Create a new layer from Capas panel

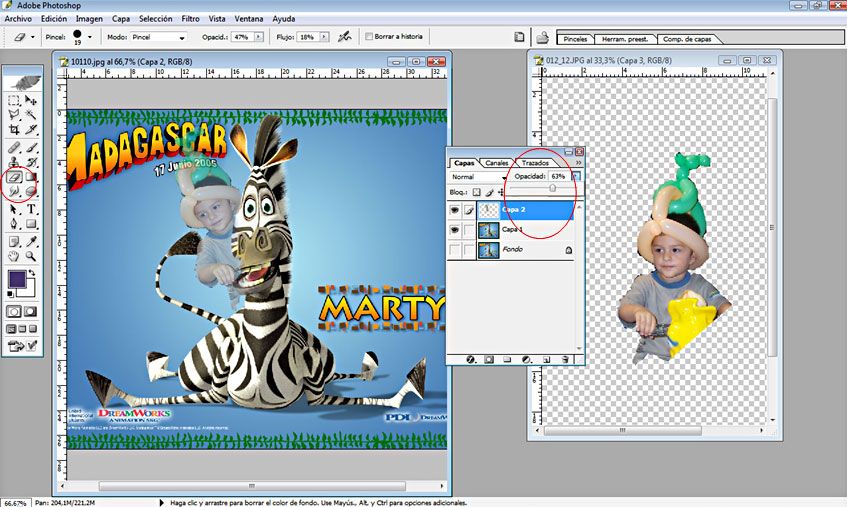[x=546, y=360]
